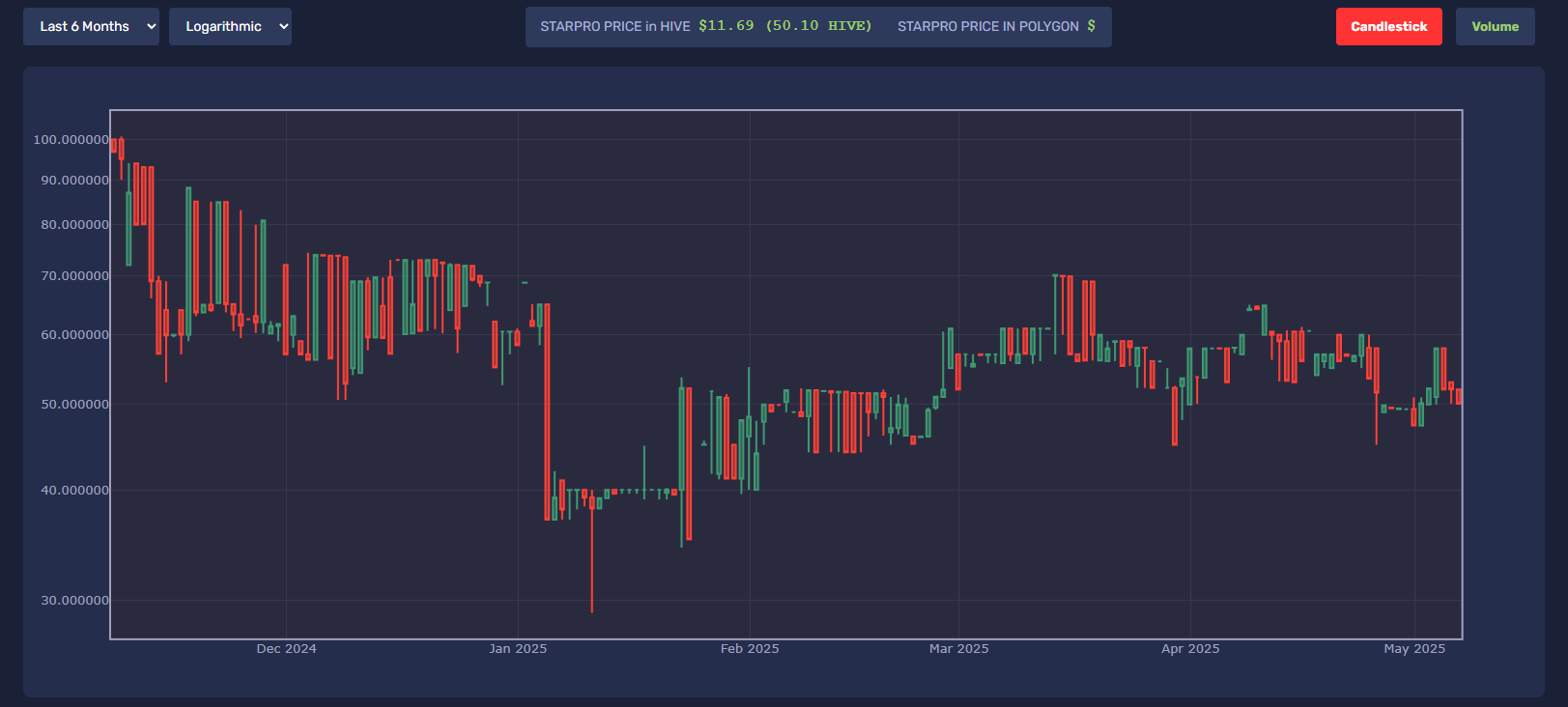Switch to the Candlestick chart view
This screenshot has height=707, width=1568.
click(x=1388, y=27)
